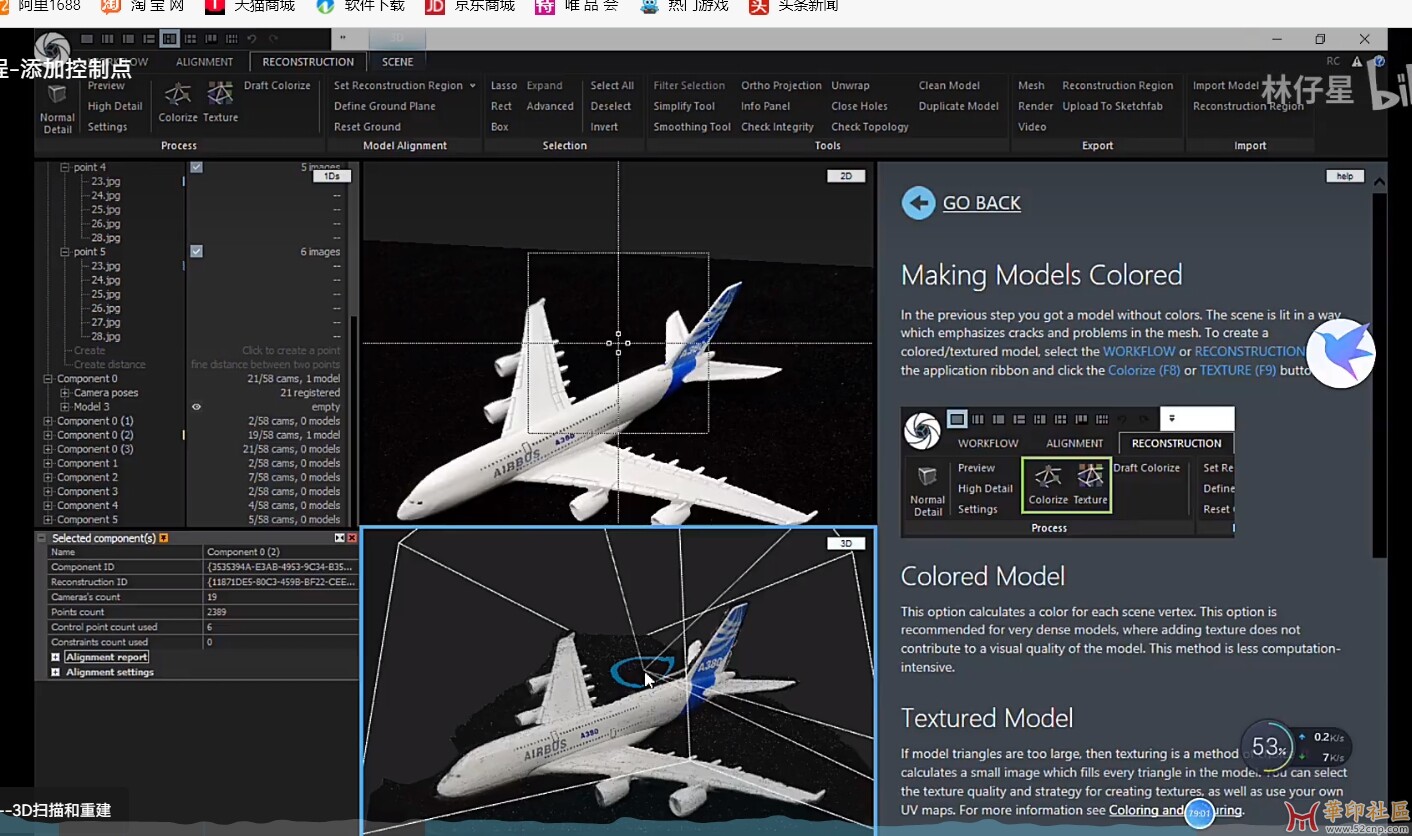Collapse the point 4 tree node
Viewport: 1412px width, 836px height.
coord(64,167)
